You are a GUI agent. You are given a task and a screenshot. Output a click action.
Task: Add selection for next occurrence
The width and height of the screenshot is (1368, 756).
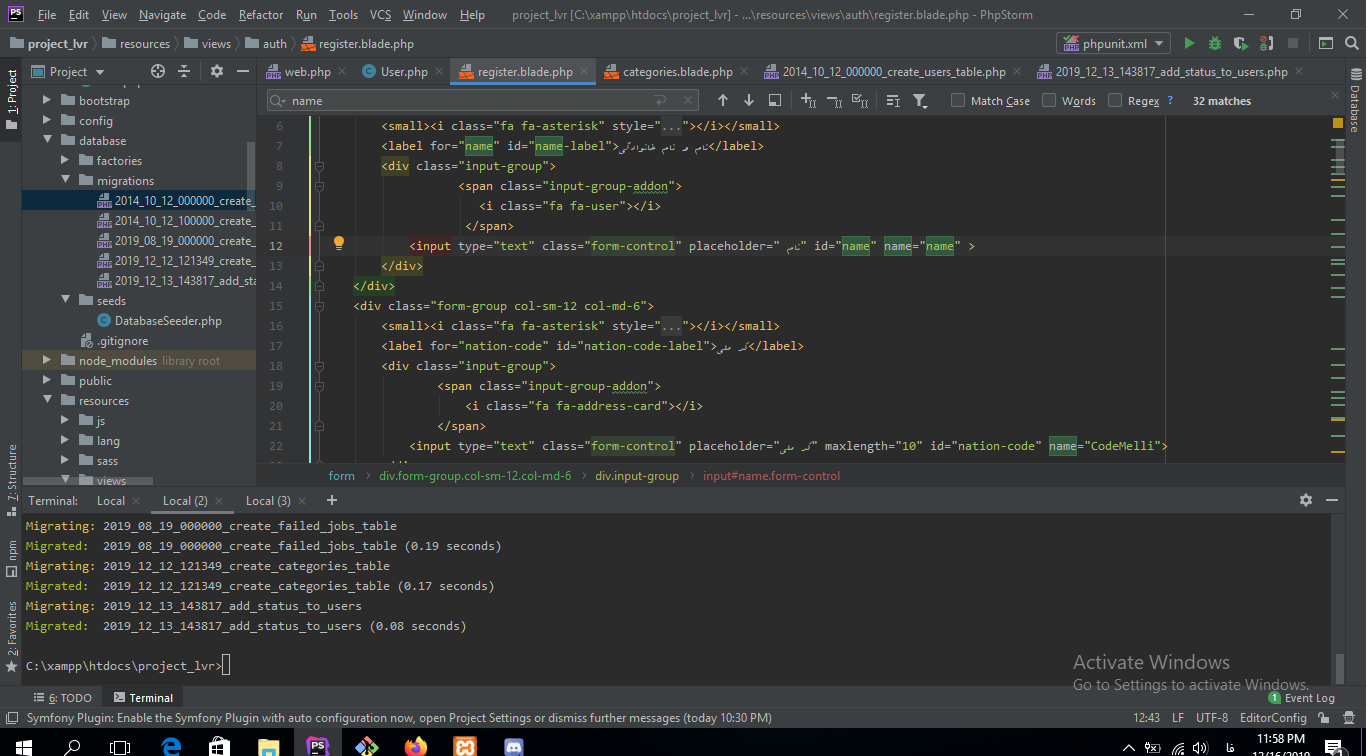pyautogui.click(x=808, y=100)
